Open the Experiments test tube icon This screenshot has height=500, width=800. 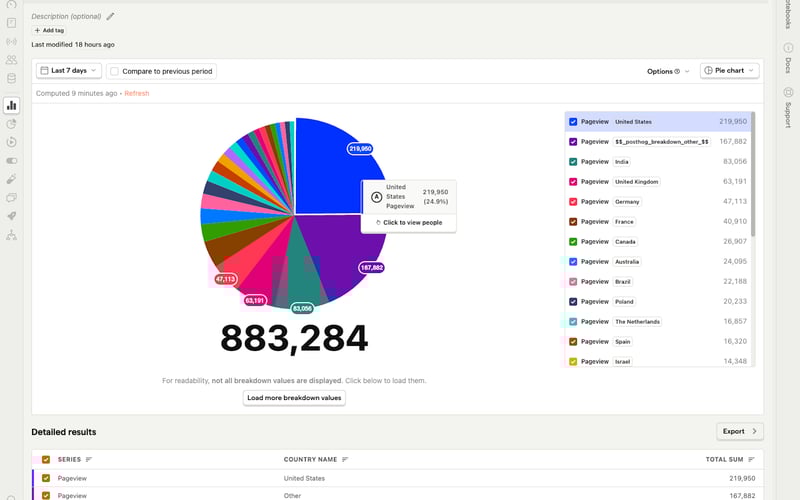11,179
